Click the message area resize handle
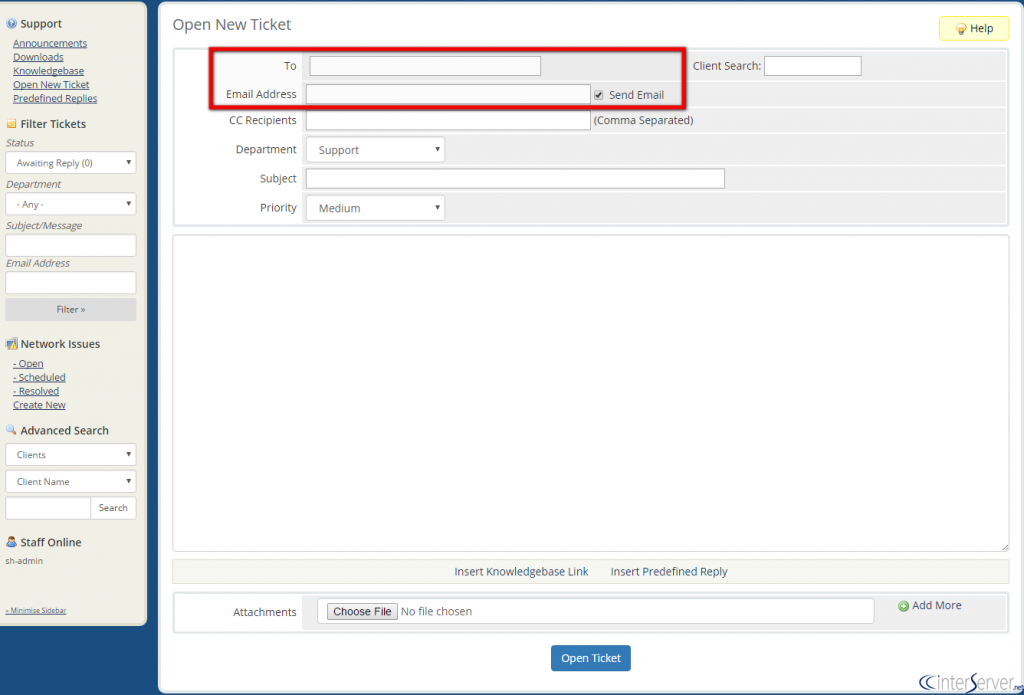This screenshot has width=1024, height=695. coord(1005,547)
